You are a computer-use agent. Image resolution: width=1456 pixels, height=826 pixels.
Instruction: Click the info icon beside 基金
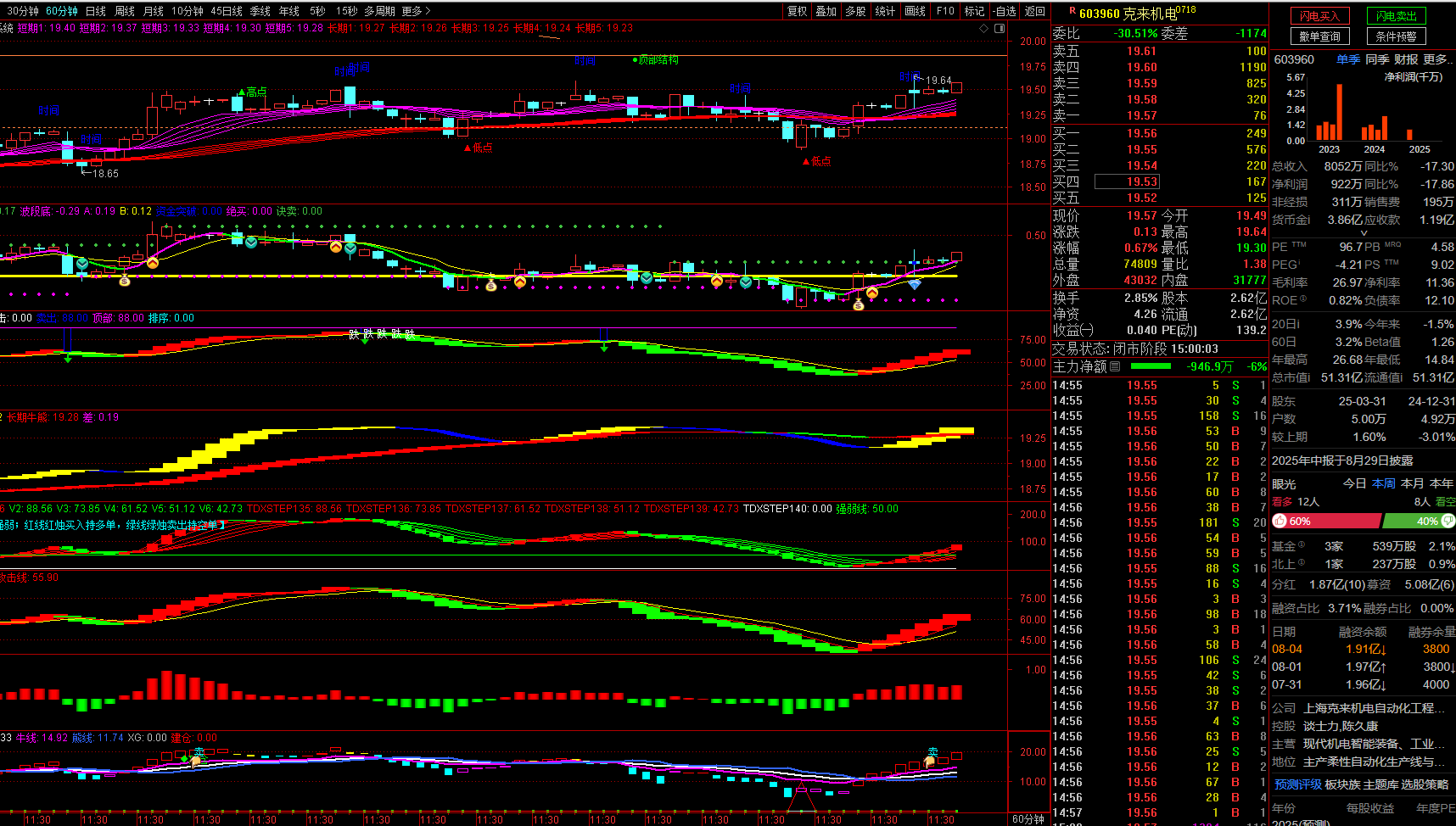[x=1302, y=545]
